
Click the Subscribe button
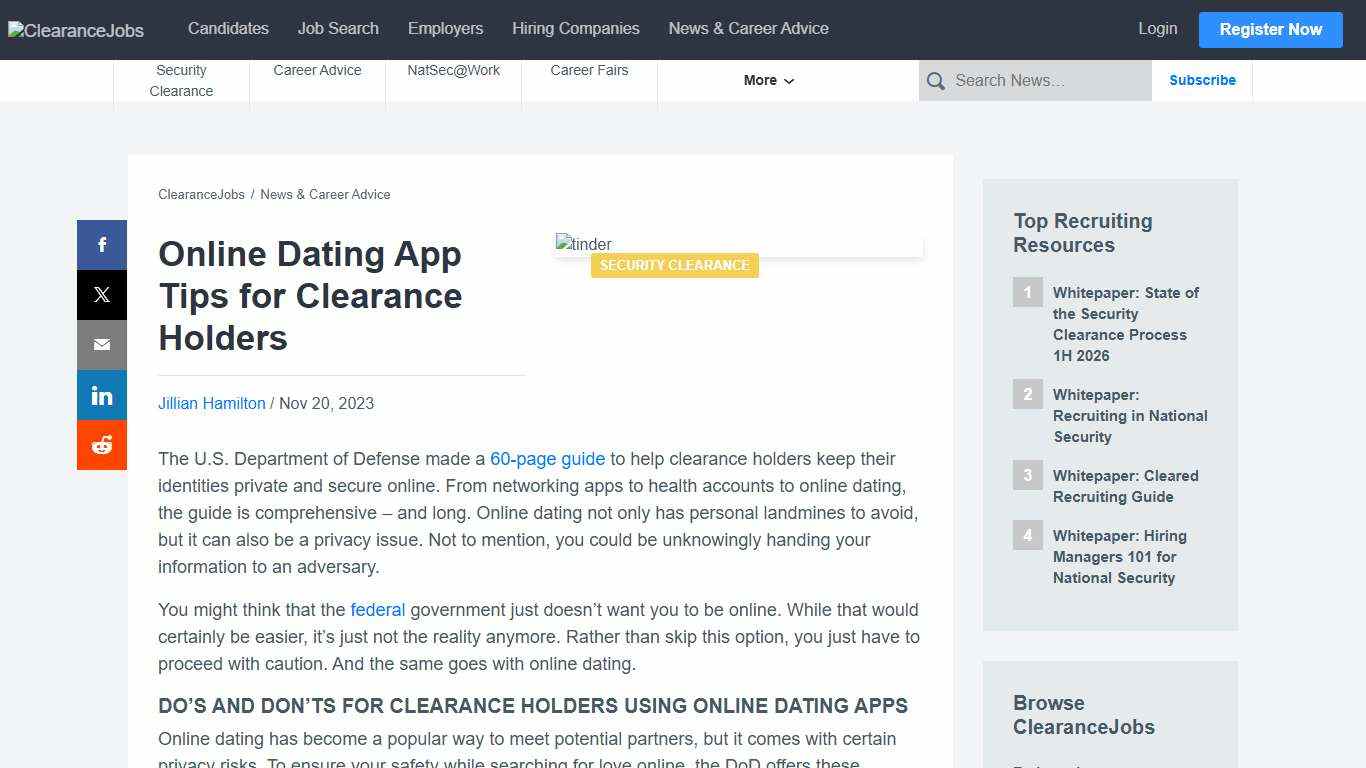pyautogui.click(x=1202, y=80)
